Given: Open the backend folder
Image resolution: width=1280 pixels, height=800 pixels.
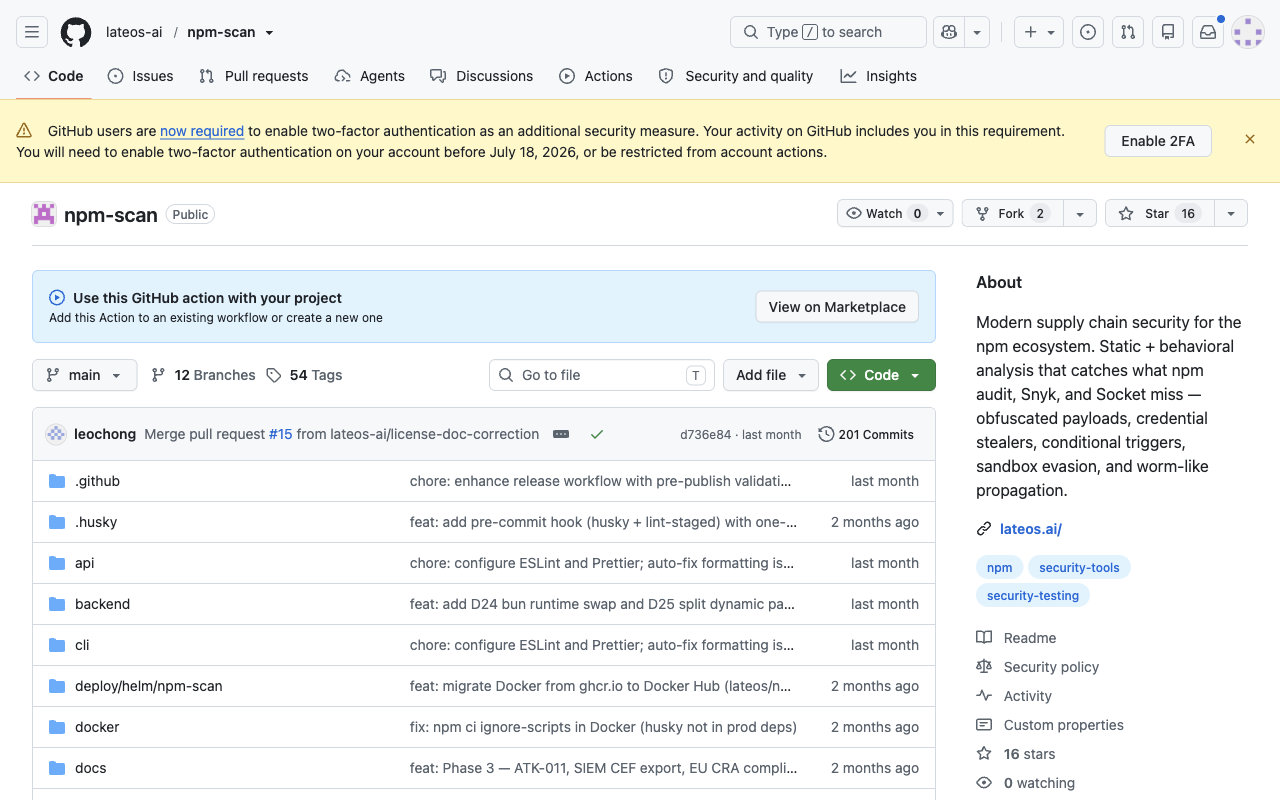Looking at the screenshot, I should click(102, 604).
